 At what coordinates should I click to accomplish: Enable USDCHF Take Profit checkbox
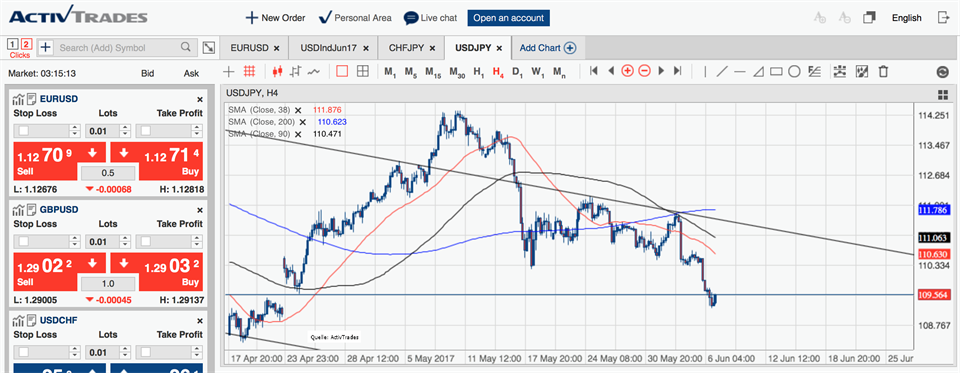tap(146, 352)
